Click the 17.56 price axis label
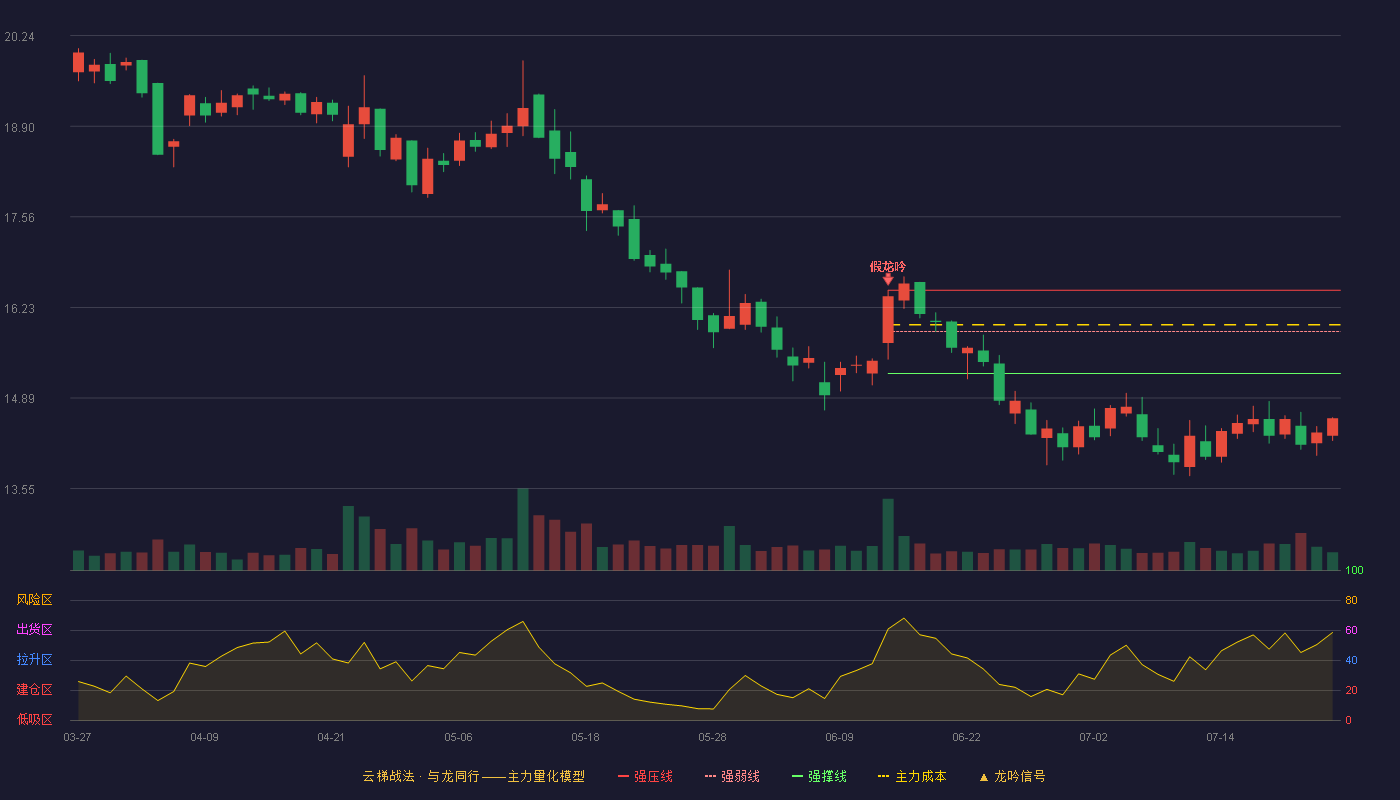The height and width of the screenshot is (800, 1400). tap(19, 218)
